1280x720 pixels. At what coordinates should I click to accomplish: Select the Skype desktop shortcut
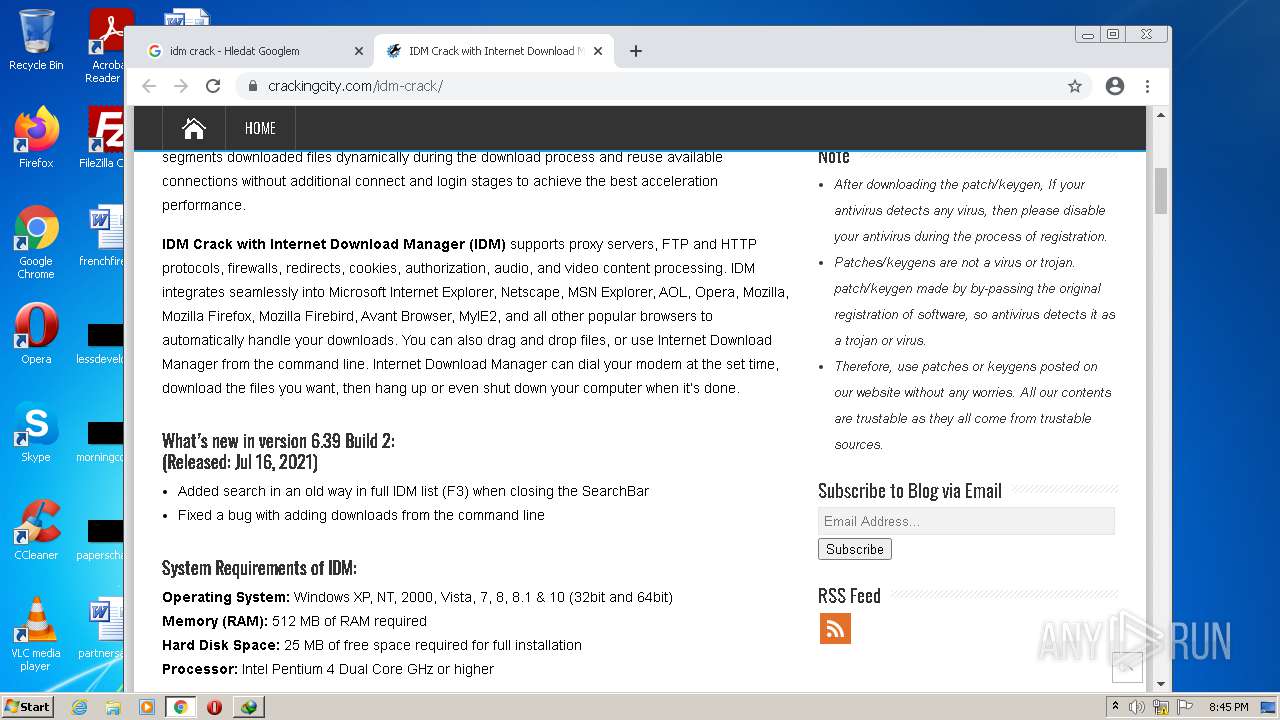36,432
